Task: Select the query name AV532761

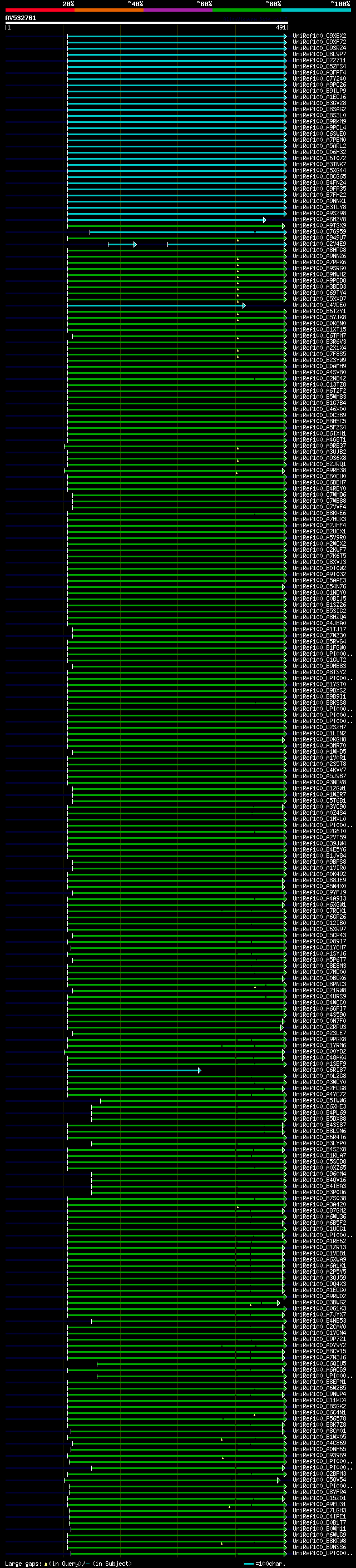Action: pos(21,18)
